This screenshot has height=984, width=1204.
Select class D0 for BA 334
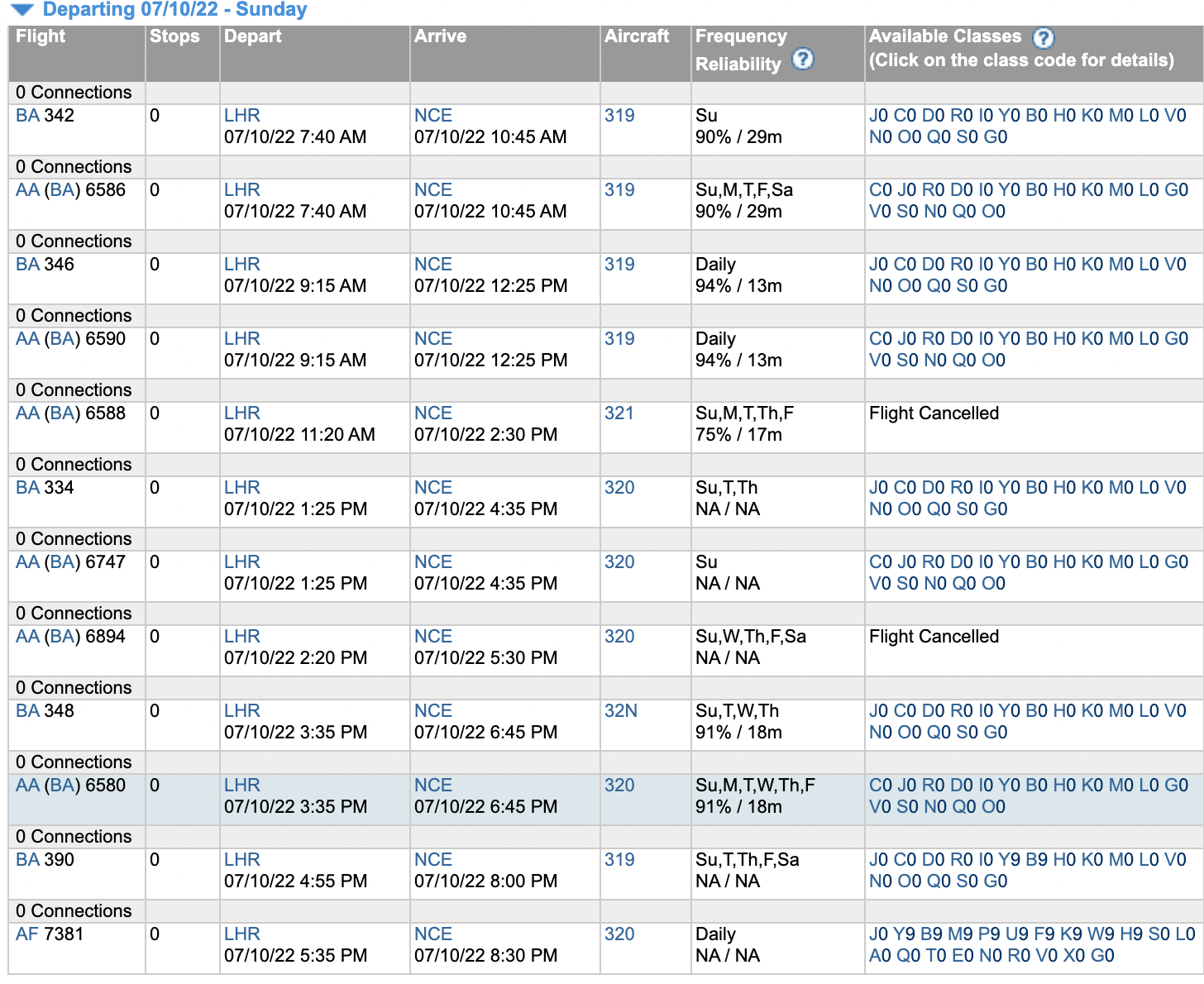coord(933,488)
